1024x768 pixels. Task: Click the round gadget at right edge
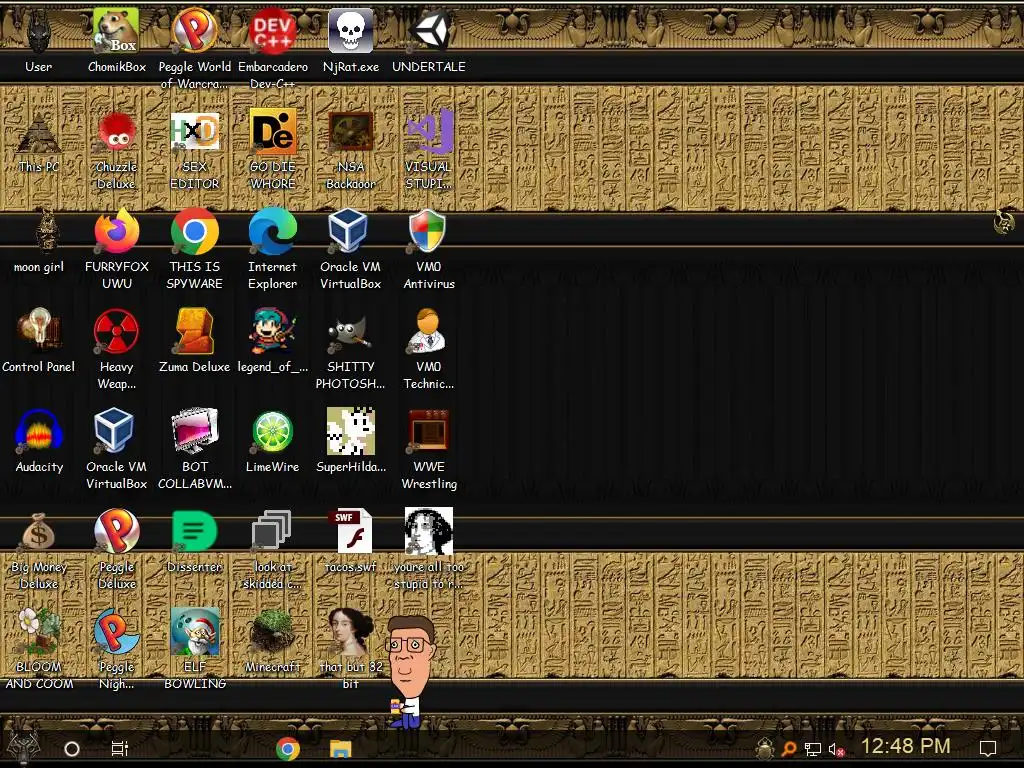1004,223
